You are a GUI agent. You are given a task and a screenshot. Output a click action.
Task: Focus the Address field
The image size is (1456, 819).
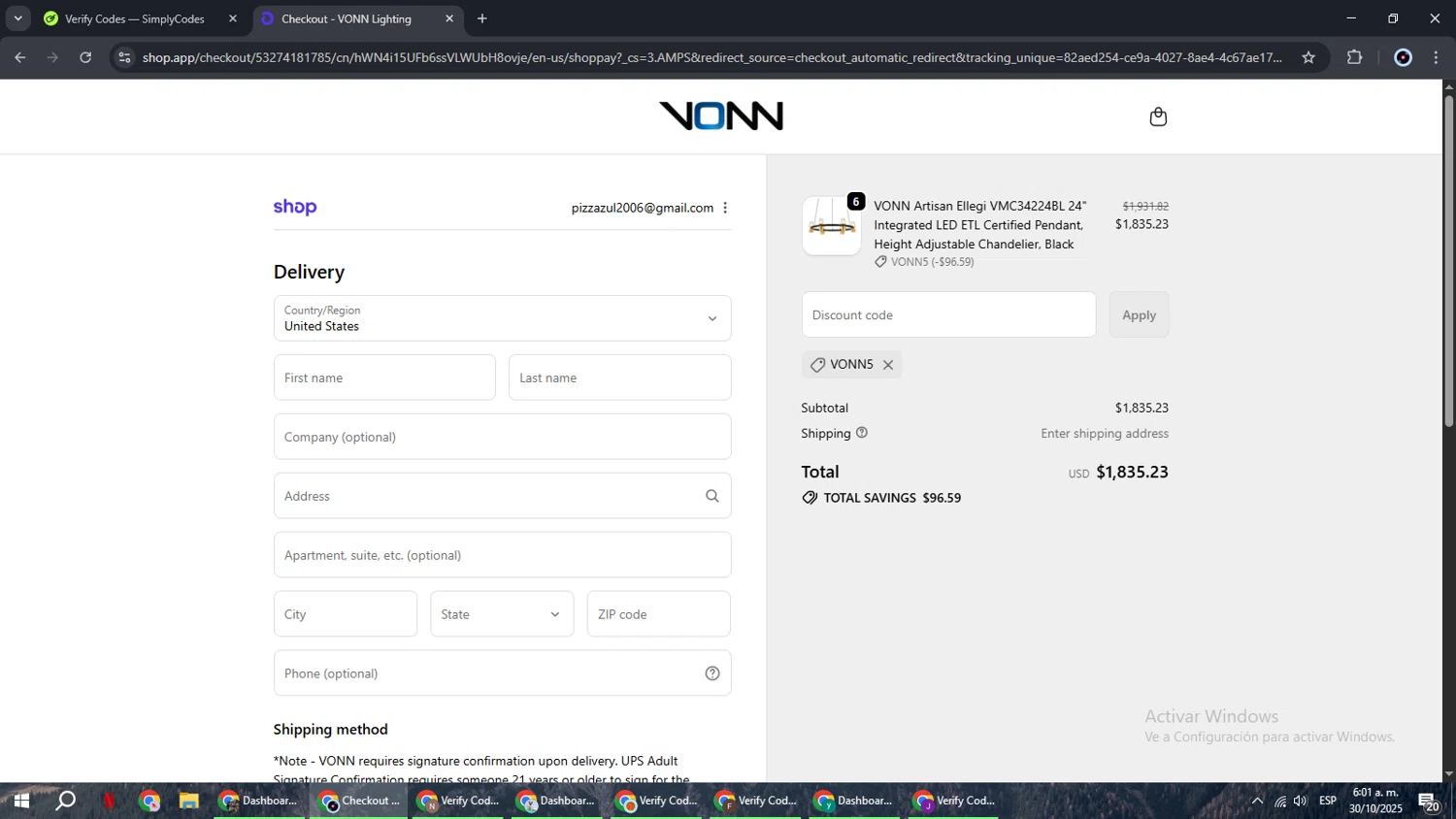coord(502,496)
